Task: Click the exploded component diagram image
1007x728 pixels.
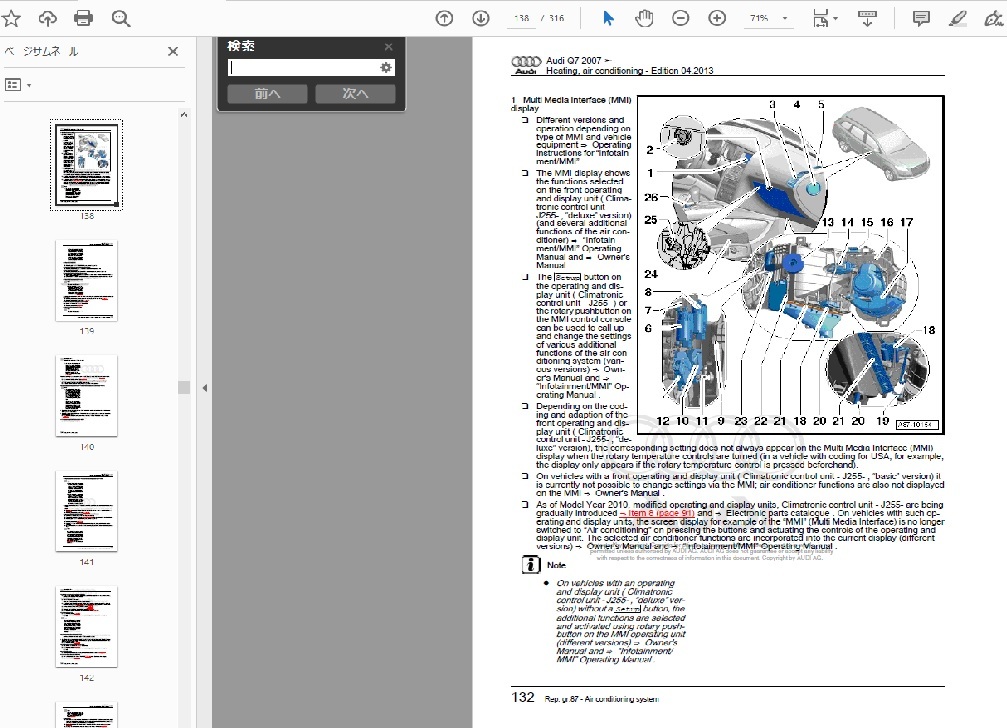Action: click(791, 264)
